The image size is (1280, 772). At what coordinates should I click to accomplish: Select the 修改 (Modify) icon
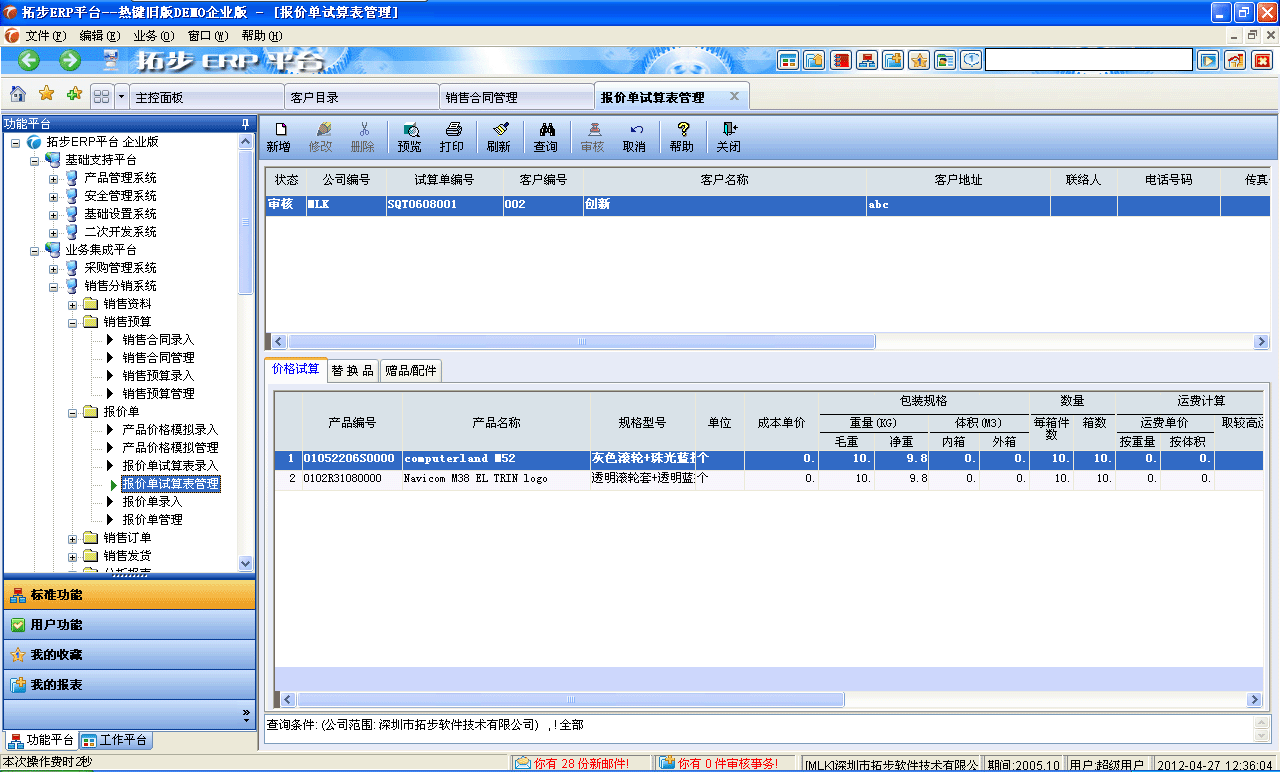tap(322, 137)
